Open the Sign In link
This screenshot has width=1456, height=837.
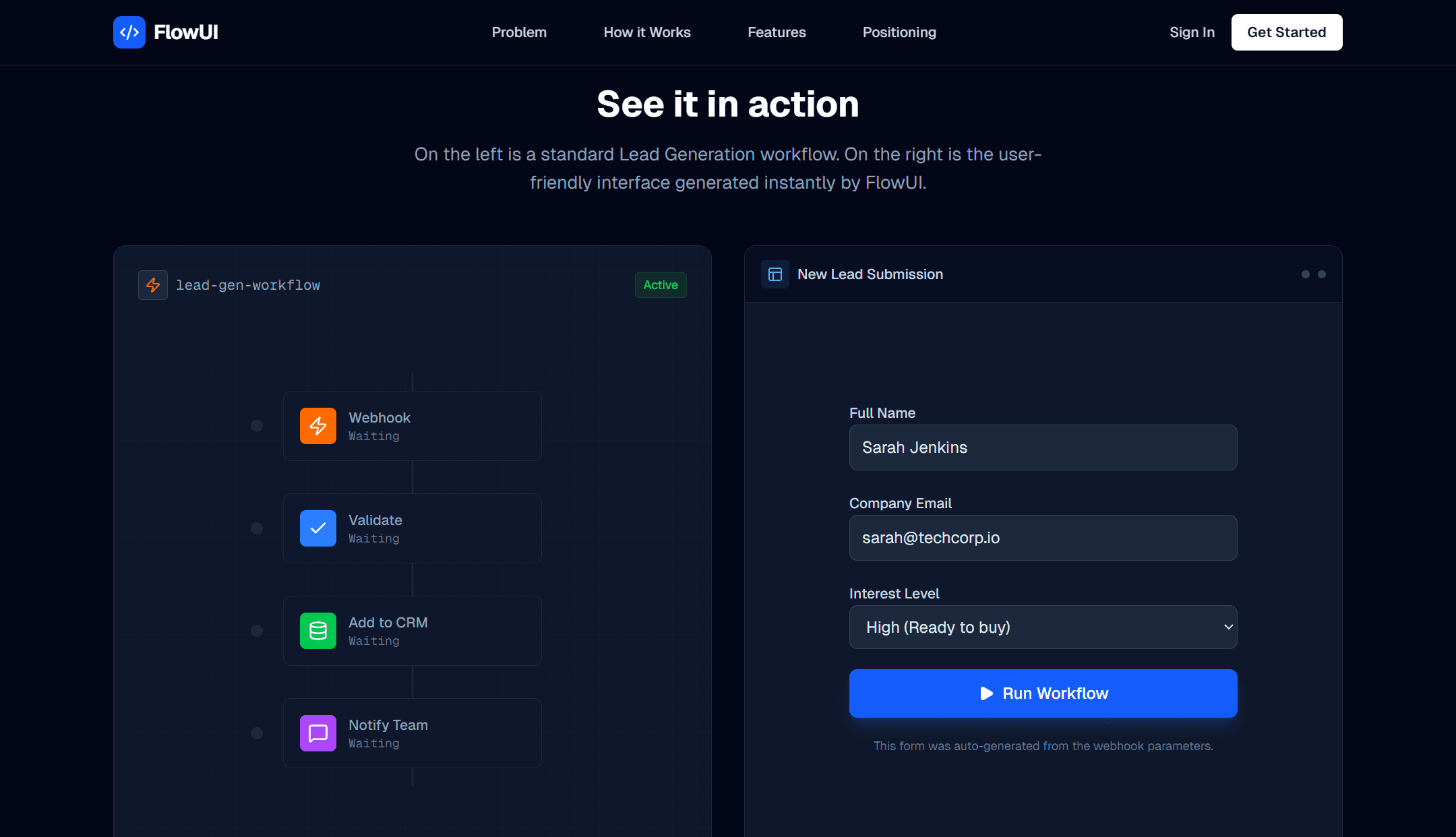coord(1192,32)
